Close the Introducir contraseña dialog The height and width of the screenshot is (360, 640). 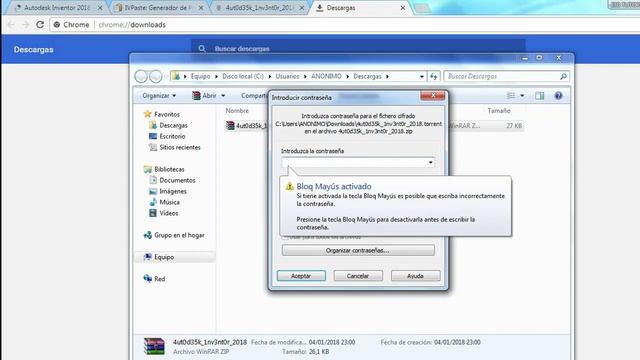(x=433, y=96)
